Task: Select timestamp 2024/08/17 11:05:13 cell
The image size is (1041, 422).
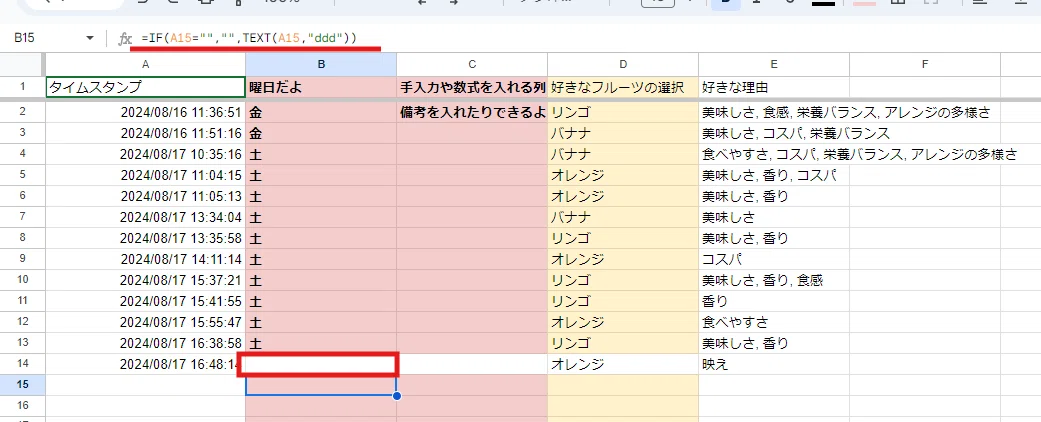Action: (x=145, y=196)
